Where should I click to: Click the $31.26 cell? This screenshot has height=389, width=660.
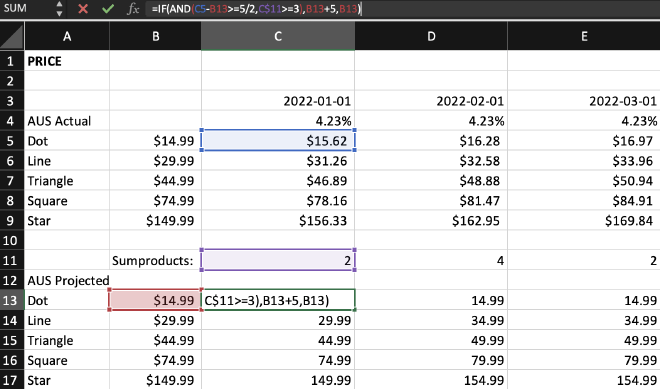(278, 161)
